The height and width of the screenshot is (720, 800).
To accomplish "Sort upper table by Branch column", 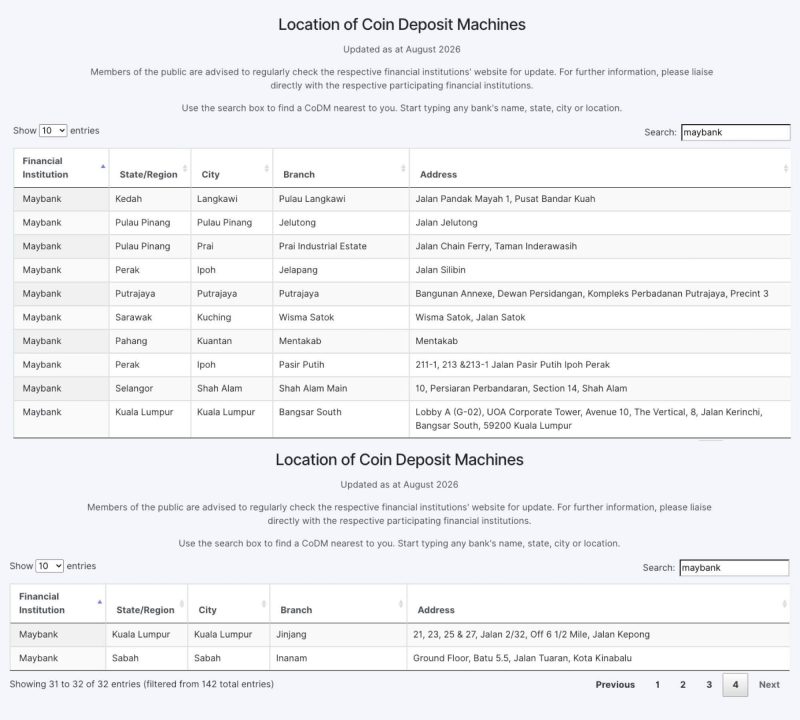I will [x=341, y=168].
